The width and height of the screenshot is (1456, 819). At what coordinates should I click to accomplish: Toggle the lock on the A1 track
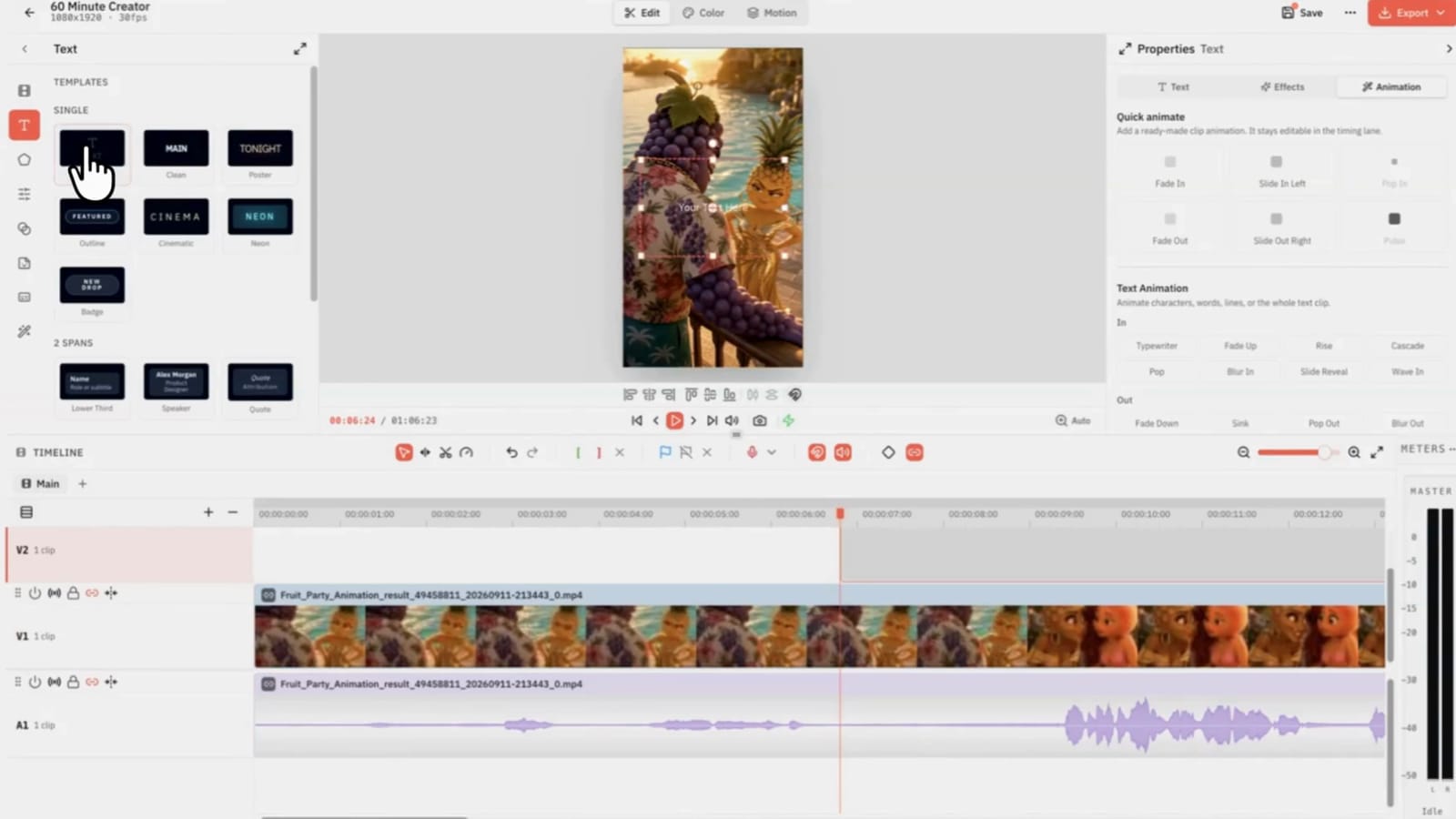tap(73, 682)
